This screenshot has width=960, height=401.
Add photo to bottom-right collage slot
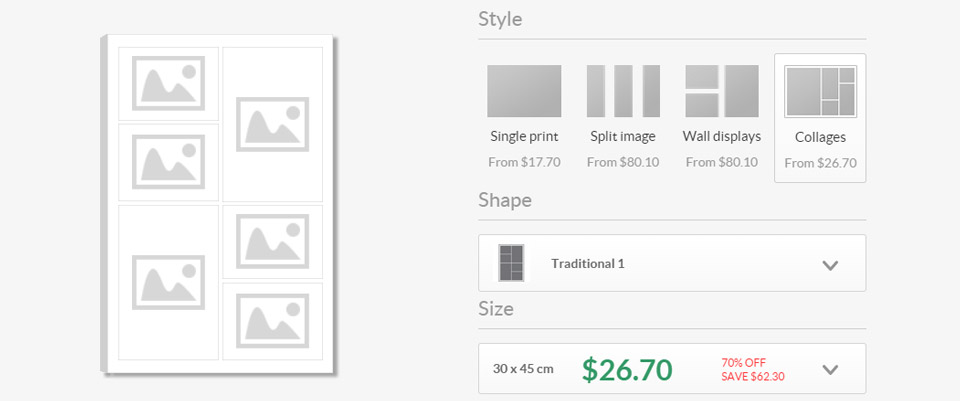[272, 321]
